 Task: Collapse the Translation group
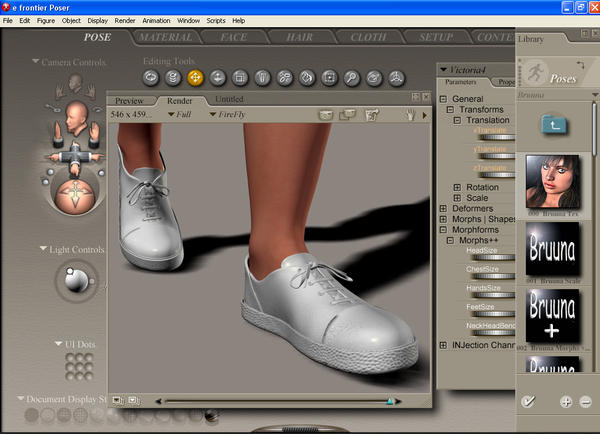click(x=457, y=121)
